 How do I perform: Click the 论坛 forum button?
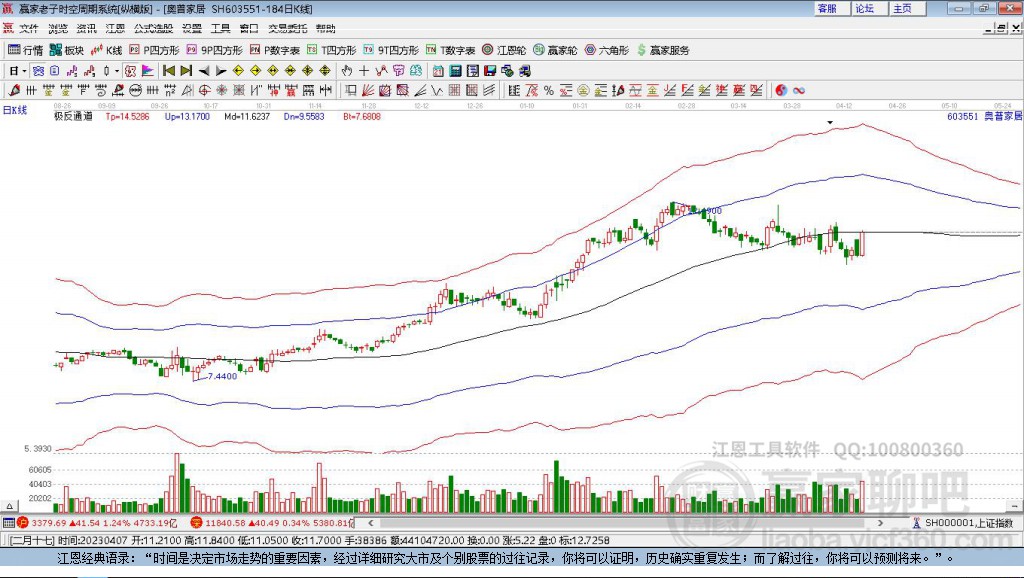[869, 8]
